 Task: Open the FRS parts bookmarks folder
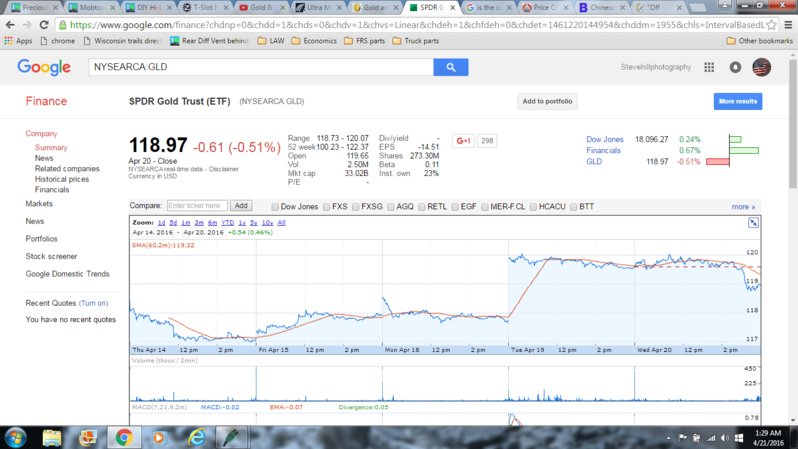[x=364, y=41]
